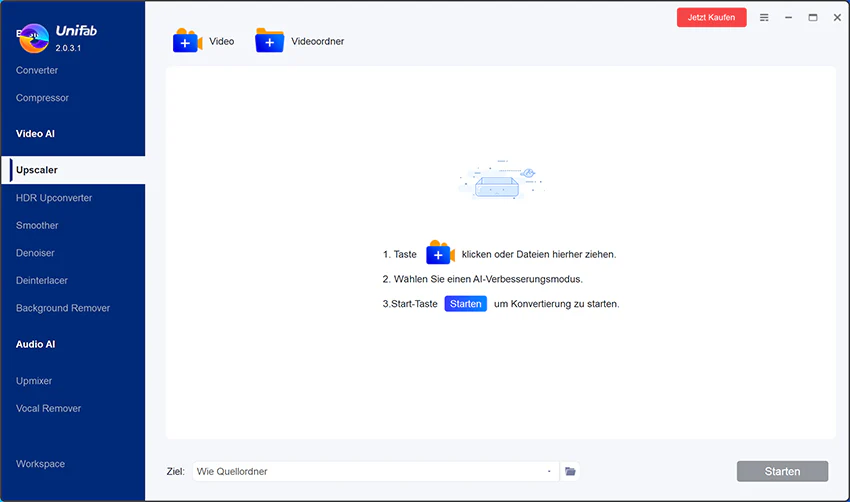Maximize the UniFab window
850x502 pixels.
point(813,17)
